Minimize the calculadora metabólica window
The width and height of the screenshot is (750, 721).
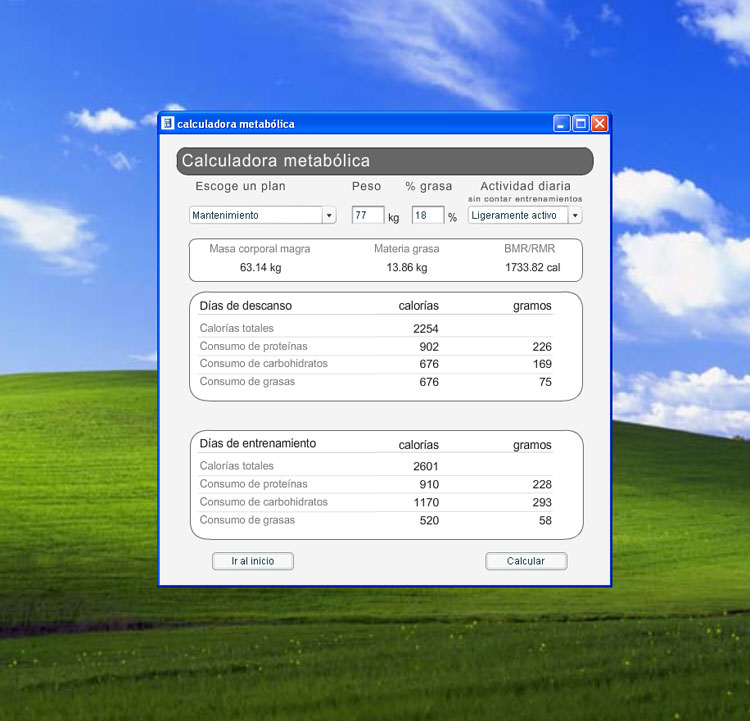(562, 124)
